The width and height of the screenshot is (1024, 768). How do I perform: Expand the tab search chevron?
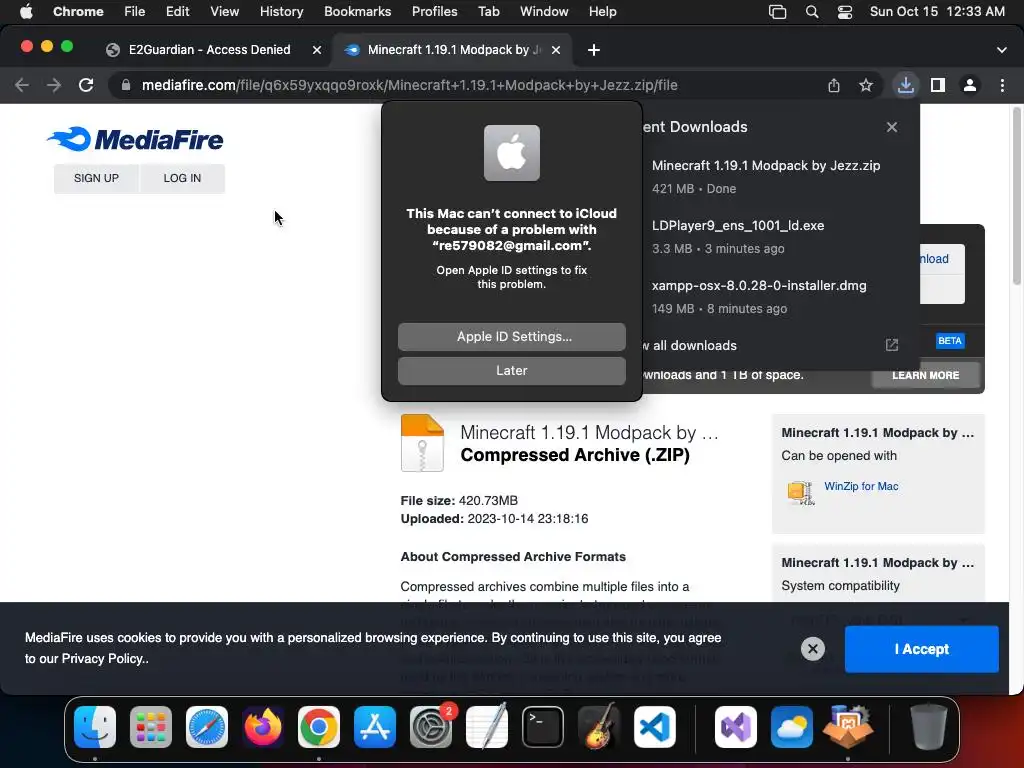[x=1002, y=50]
